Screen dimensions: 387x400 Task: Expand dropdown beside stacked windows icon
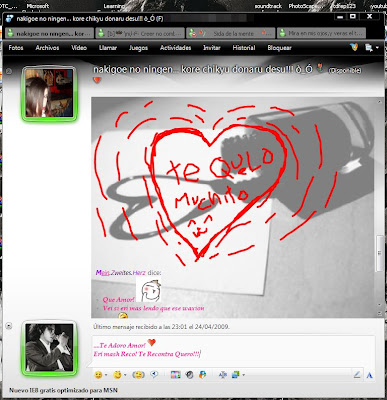click(x=244, y=375)
